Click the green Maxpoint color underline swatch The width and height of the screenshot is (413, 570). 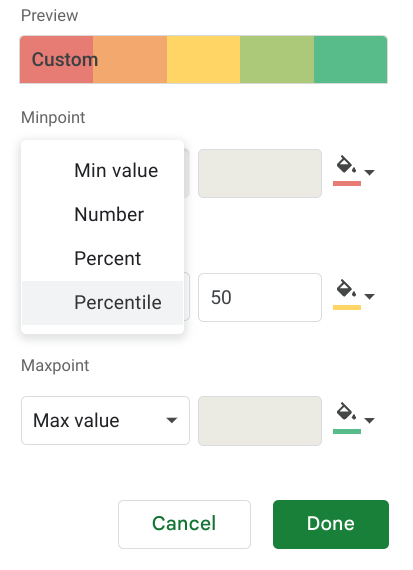(x=347, y=431)
